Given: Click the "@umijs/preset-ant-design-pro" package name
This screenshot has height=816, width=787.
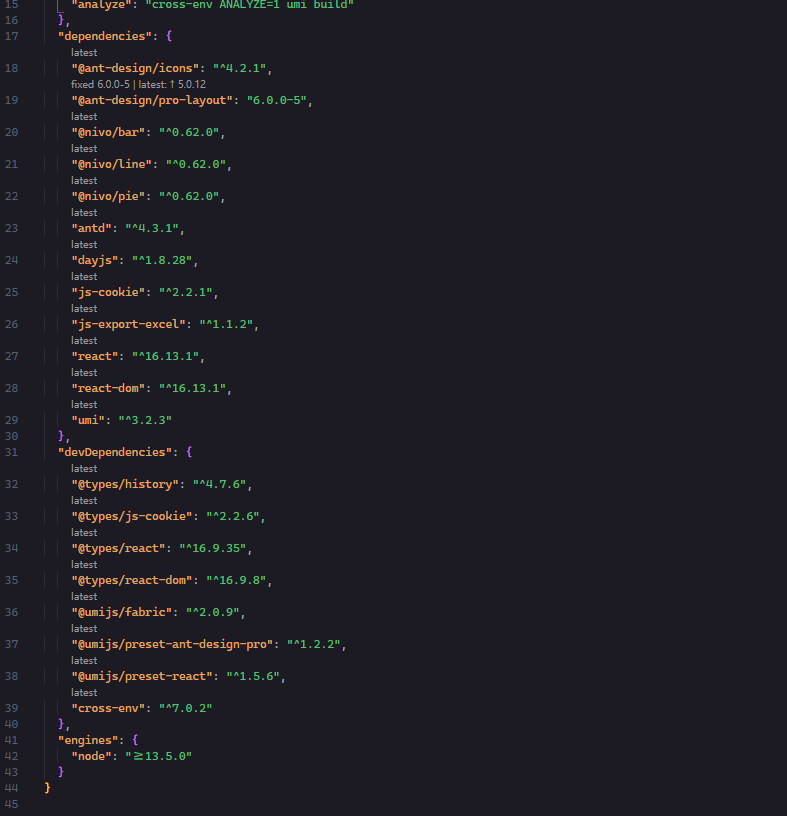Looking at the screenshot, I should 172,644.
